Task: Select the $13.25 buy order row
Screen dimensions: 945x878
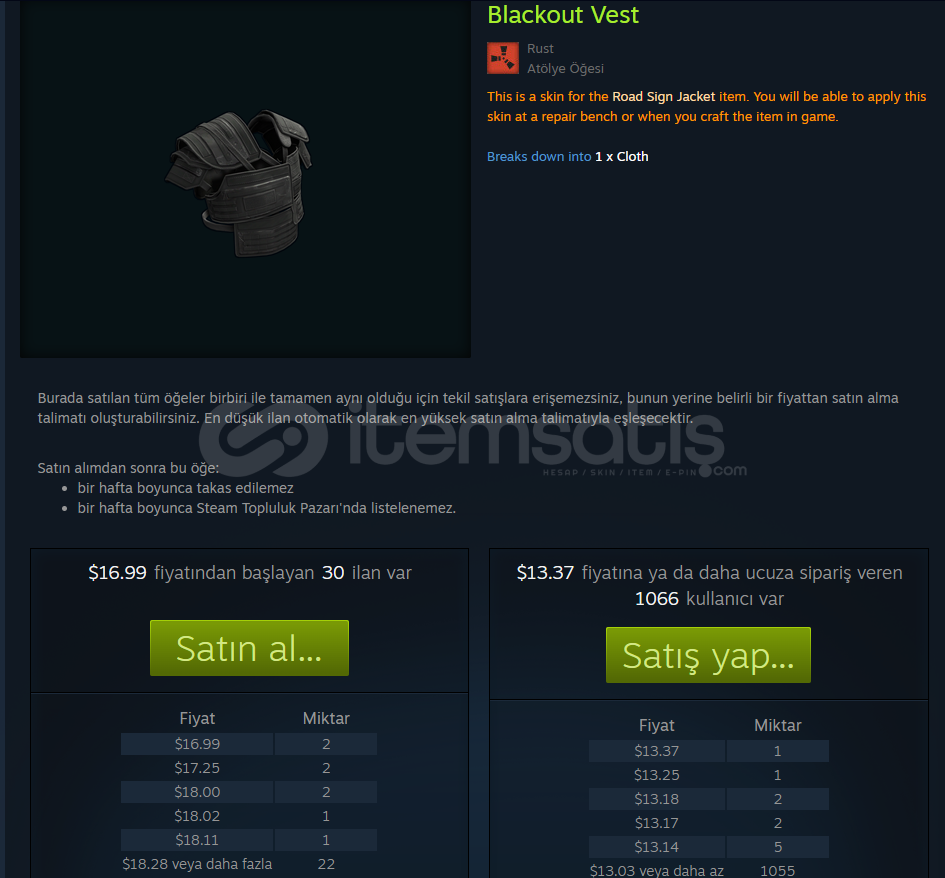Action: click(x=709, y=775)
